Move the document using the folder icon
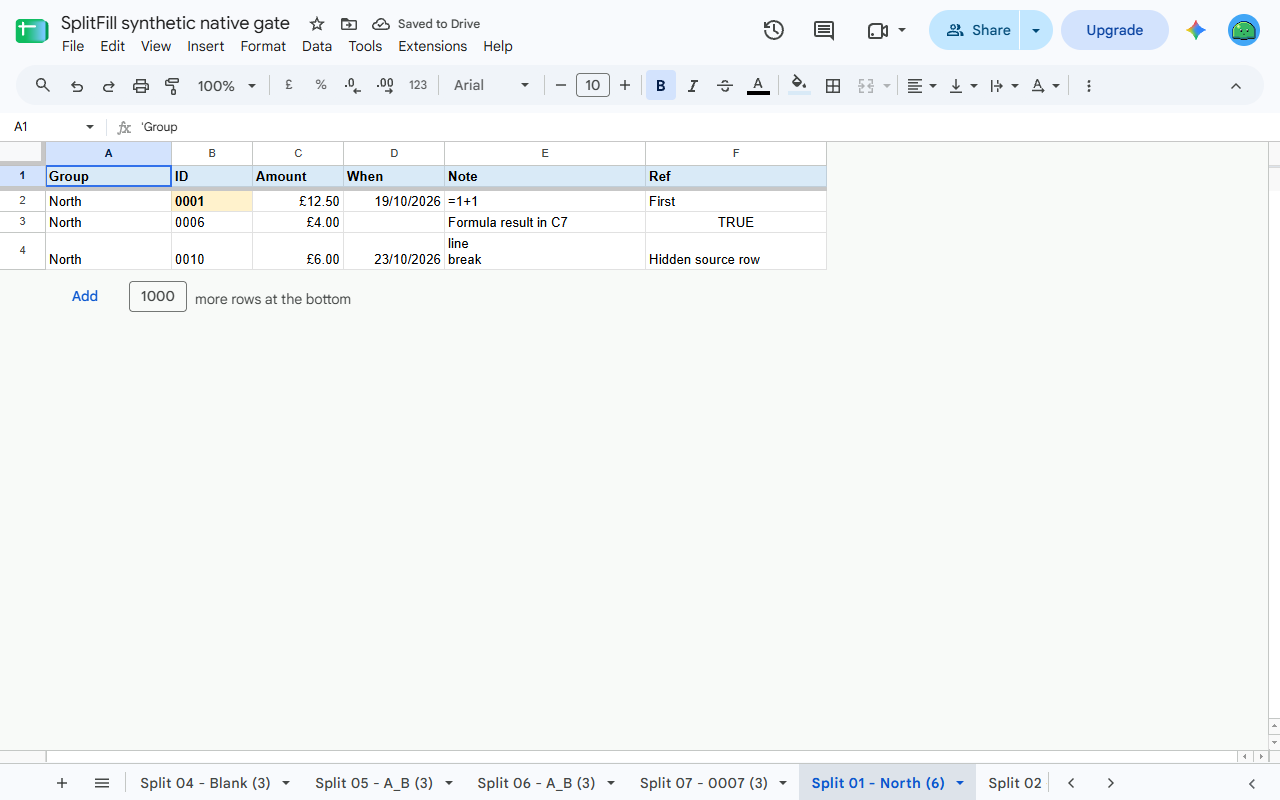This screenshot has height=800, width=1280. (349, 24)
